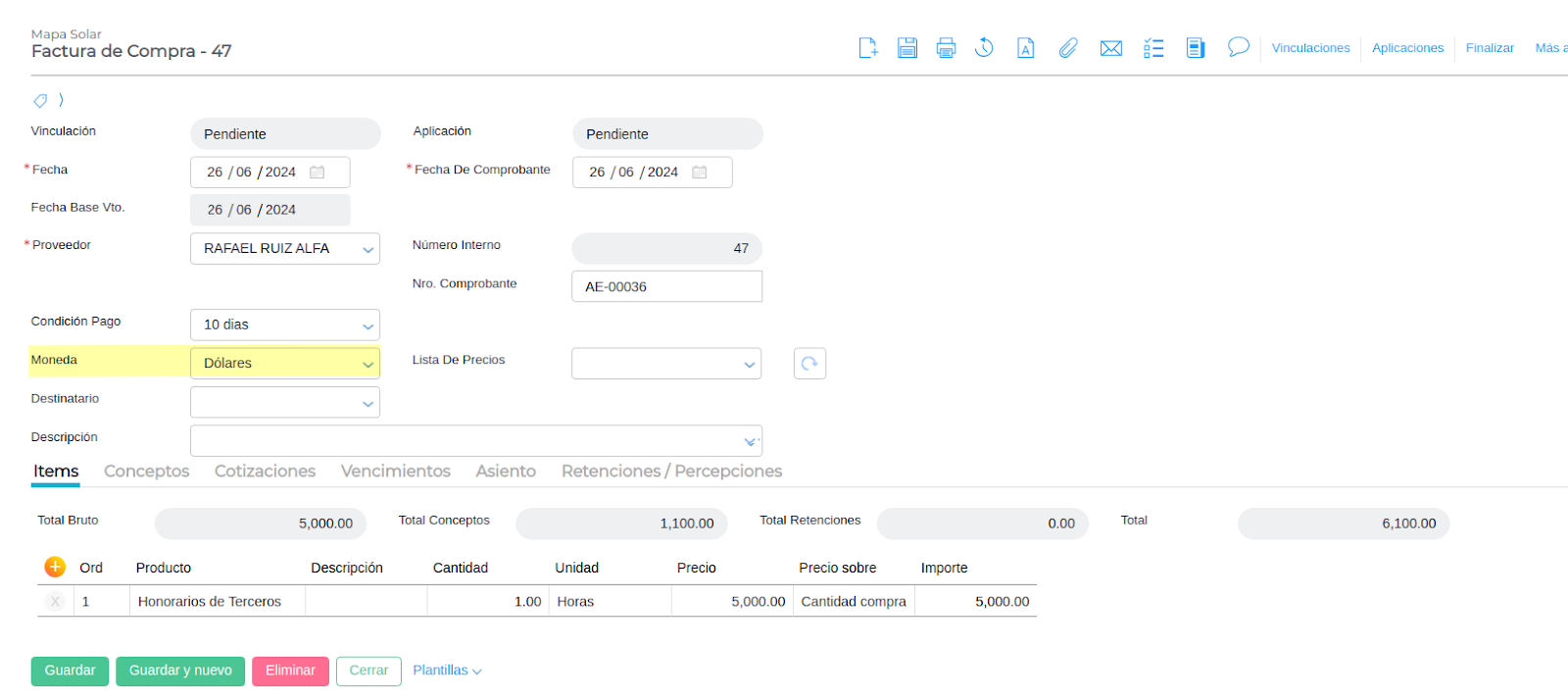Click the orange add item plus button
Viewport: 1568px width, 699px height.
55,567
